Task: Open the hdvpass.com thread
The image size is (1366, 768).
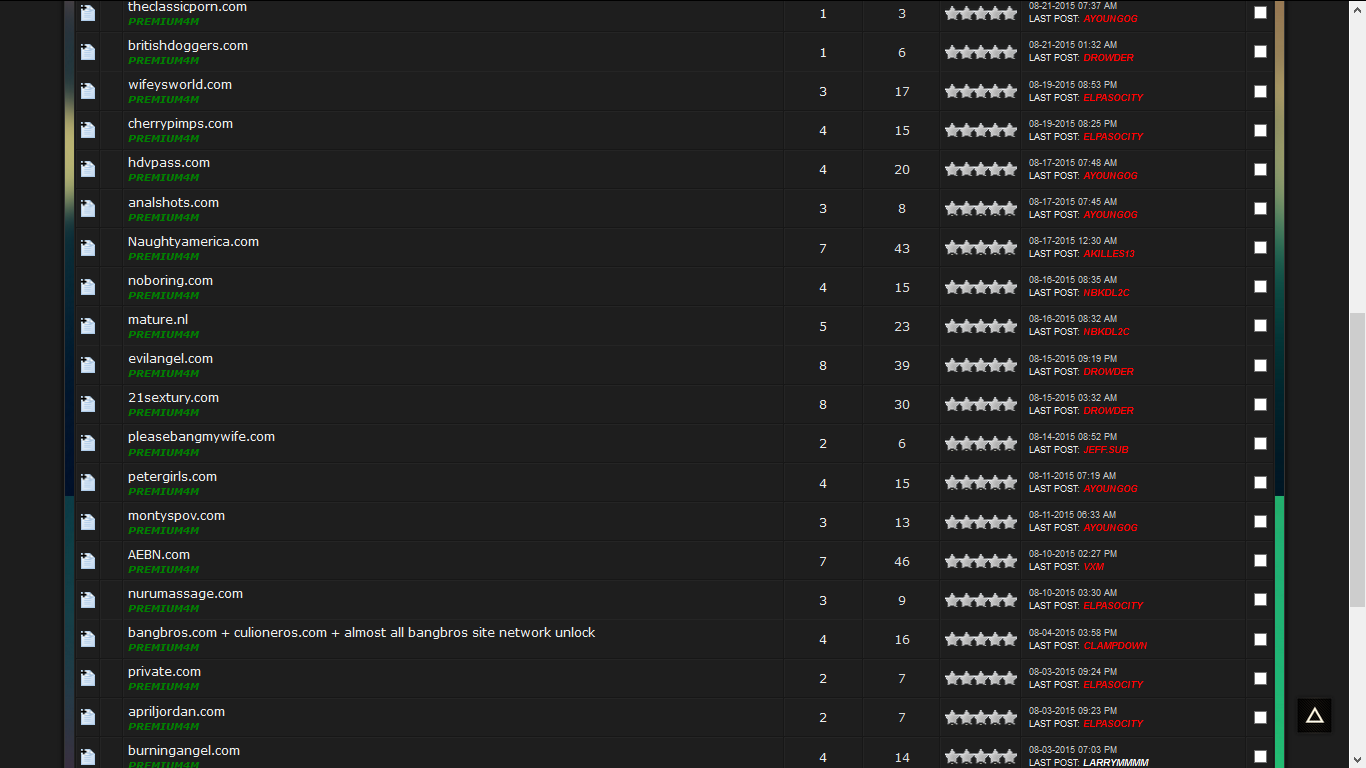Action: (x=169, y=163)
